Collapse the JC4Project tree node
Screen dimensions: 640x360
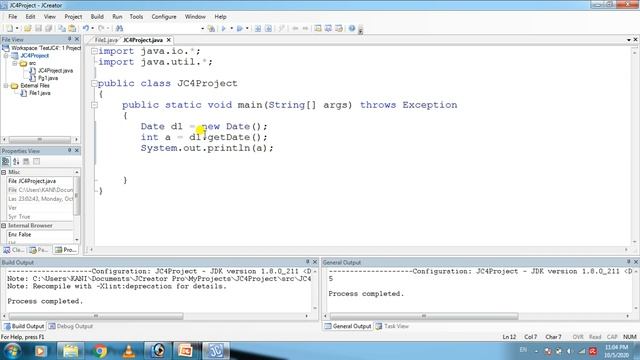6,56
